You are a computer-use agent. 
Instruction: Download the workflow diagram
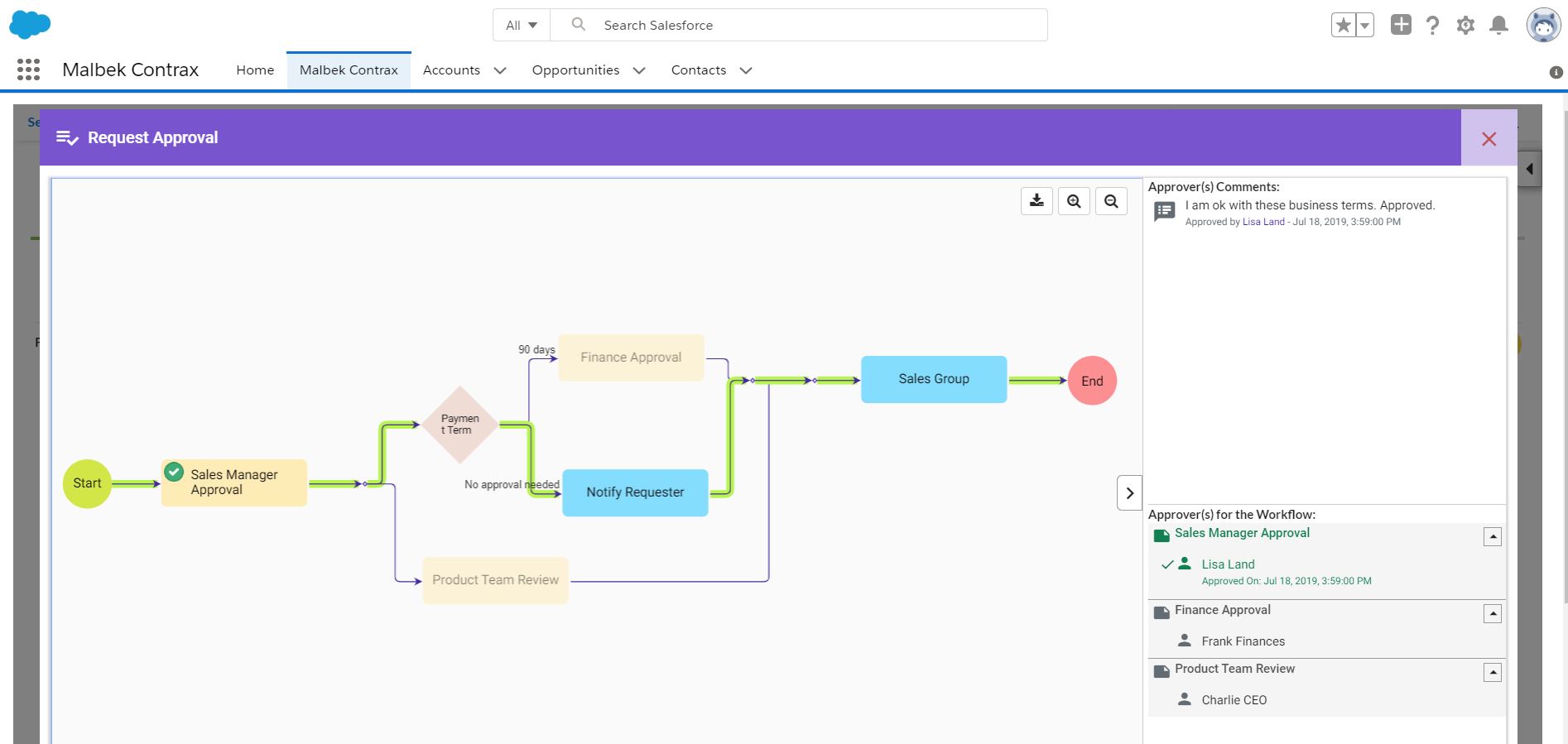(x=1037, y=201)
